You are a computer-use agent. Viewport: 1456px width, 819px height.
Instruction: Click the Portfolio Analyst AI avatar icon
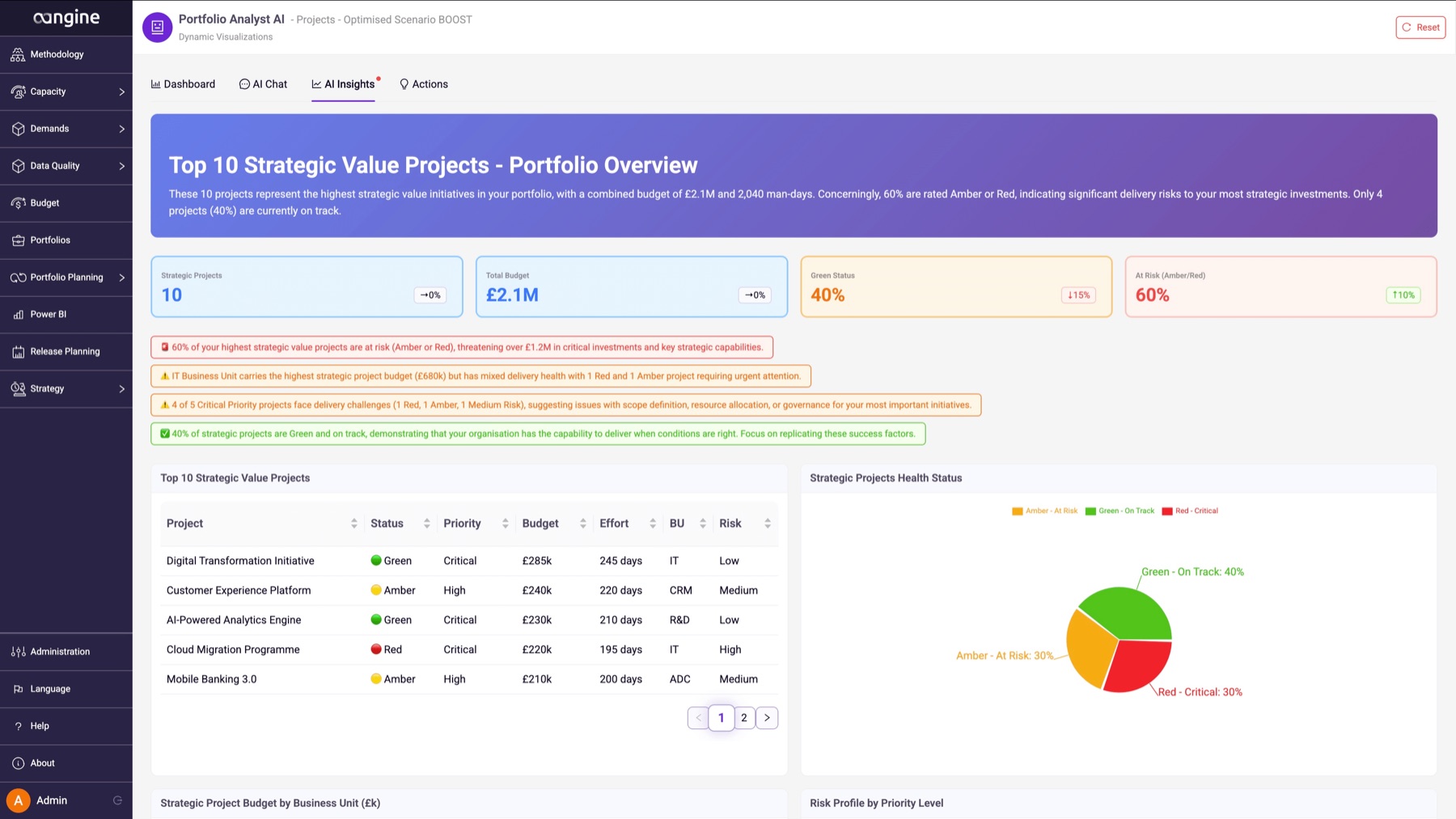coord(157,27)
